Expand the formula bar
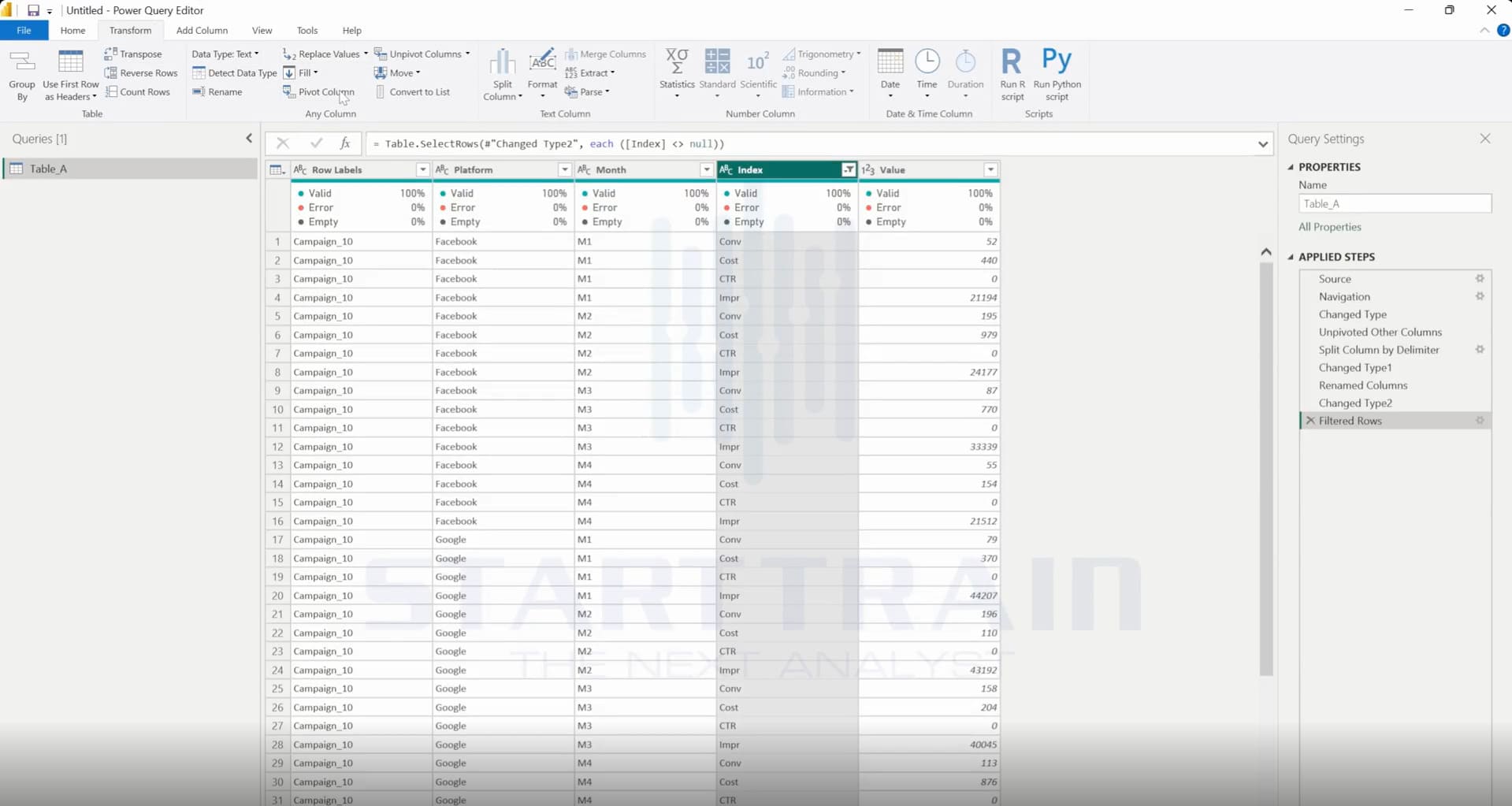 [x=1263, y=144]
